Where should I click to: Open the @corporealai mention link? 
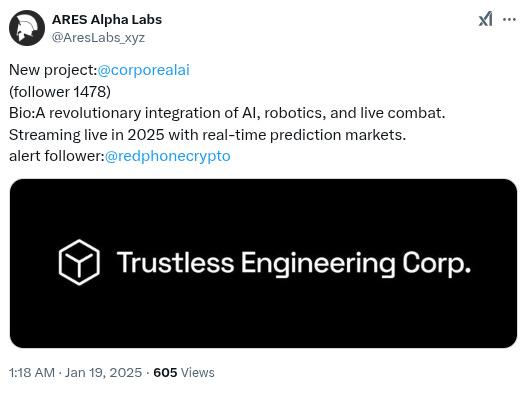coord(144,70)
